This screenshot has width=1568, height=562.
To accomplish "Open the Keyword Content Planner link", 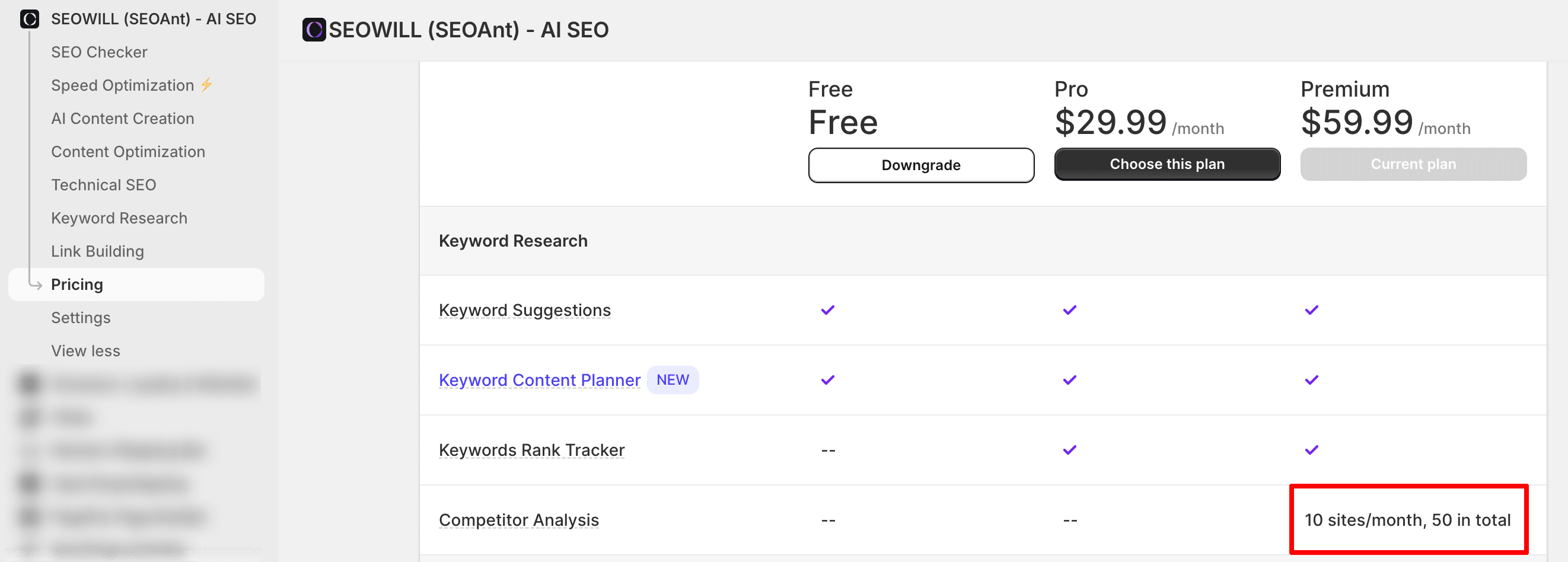I will [539, 380].
